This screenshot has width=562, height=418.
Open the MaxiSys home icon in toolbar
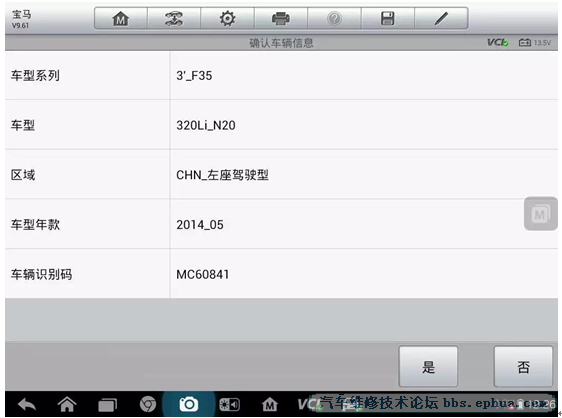pyautogui.click(x=121, y=18)
